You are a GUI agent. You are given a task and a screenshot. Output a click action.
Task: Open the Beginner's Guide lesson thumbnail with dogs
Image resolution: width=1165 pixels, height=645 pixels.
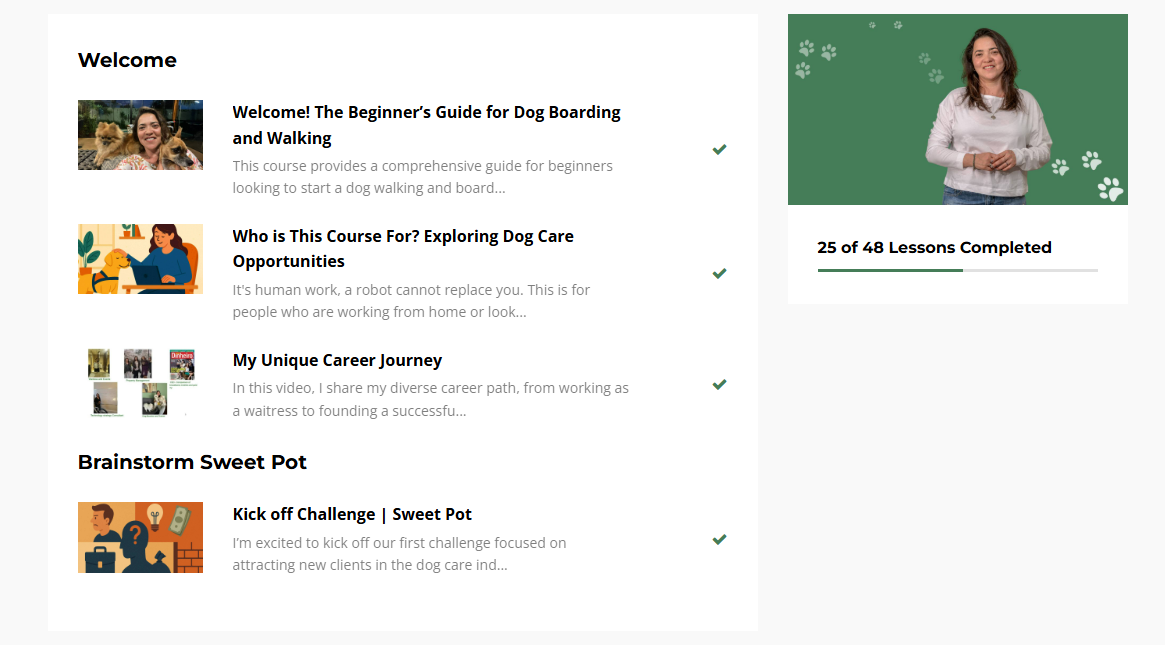(x=140, y=135)
